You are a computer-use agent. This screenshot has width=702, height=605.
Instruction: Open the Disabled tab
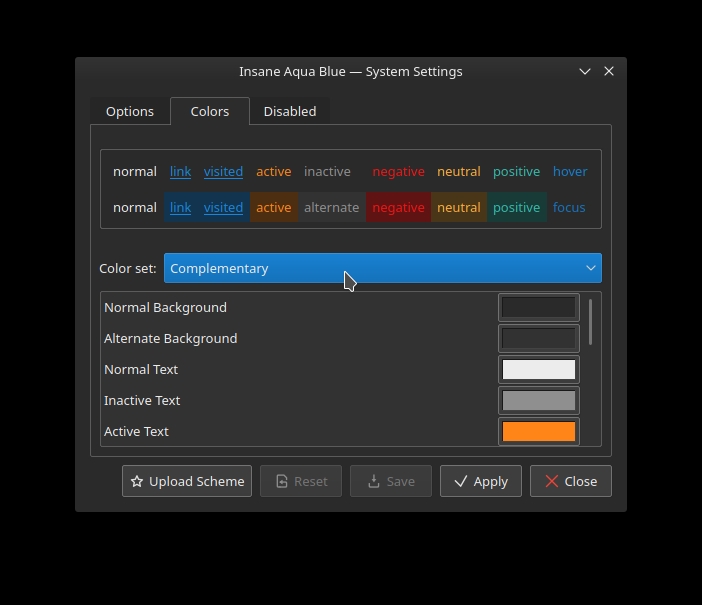pyautogui.click(x=290, y=111)
